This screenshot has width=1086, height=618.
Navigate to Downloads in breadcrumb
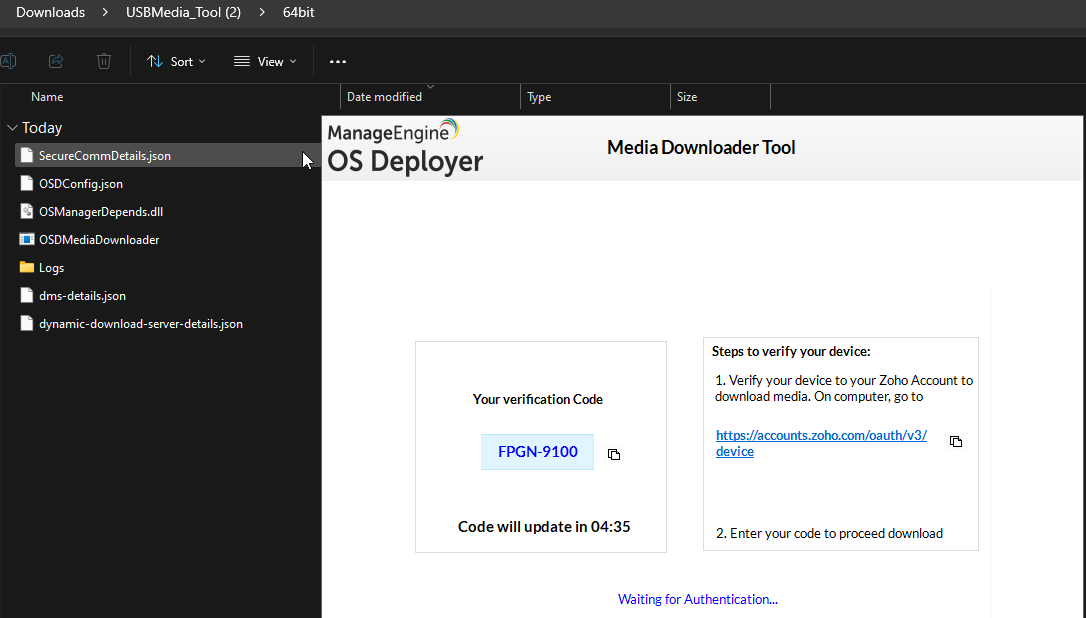[x=50, y=13]
